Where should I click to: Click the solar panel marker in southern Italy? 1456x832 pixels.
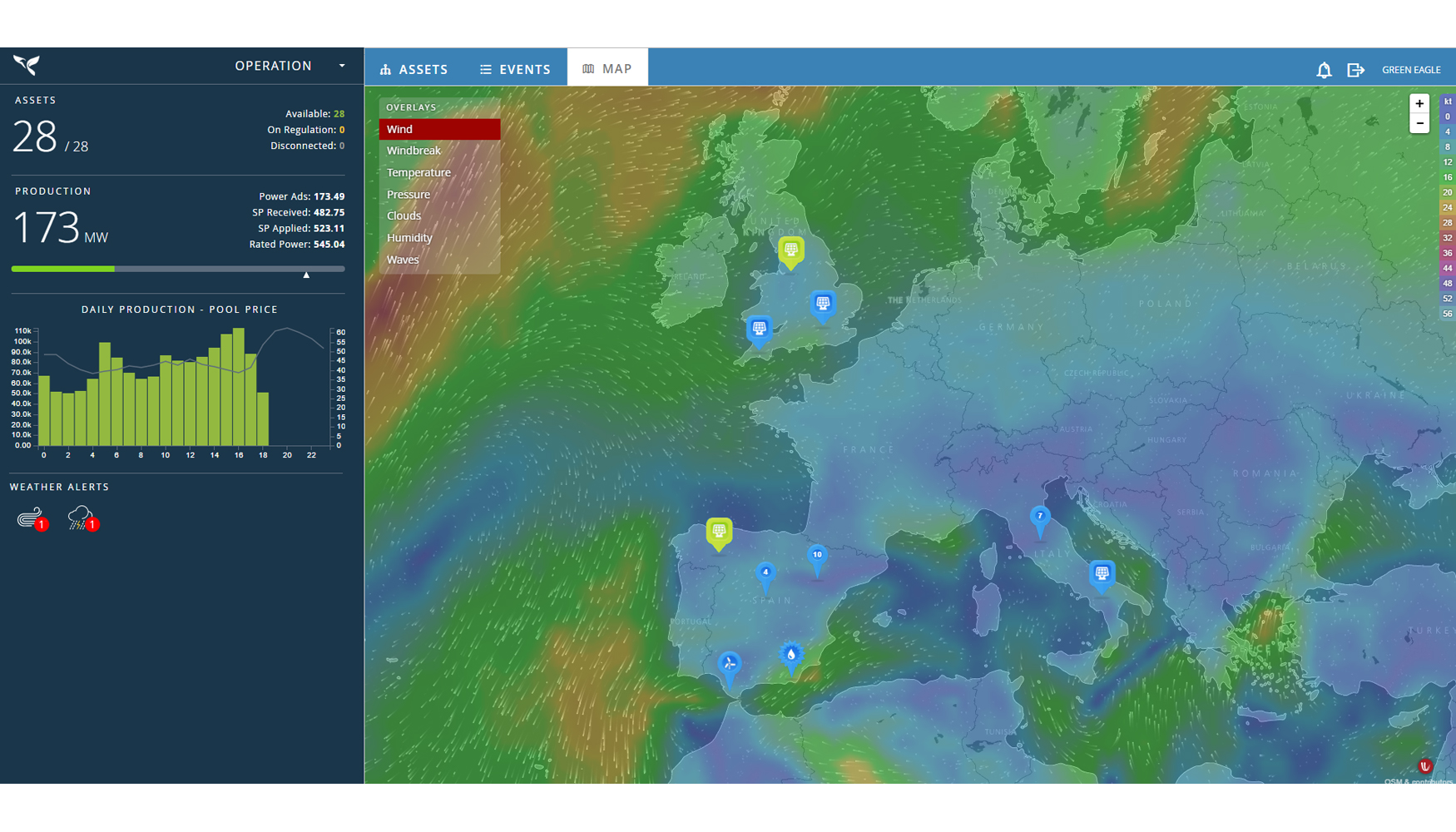(x=1102, y=573)
